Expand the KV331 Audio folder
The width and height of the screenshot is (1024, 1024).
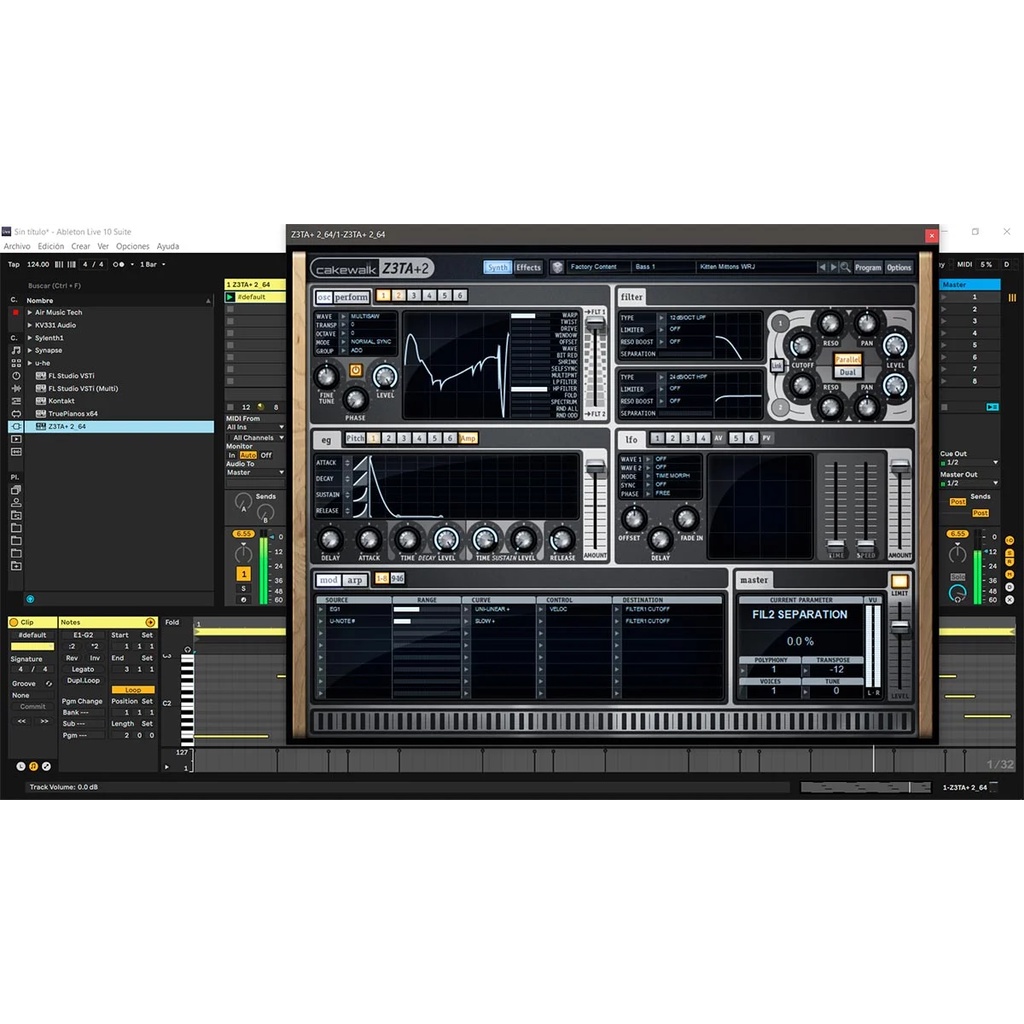pyautogui.click(x=29, y=325)
